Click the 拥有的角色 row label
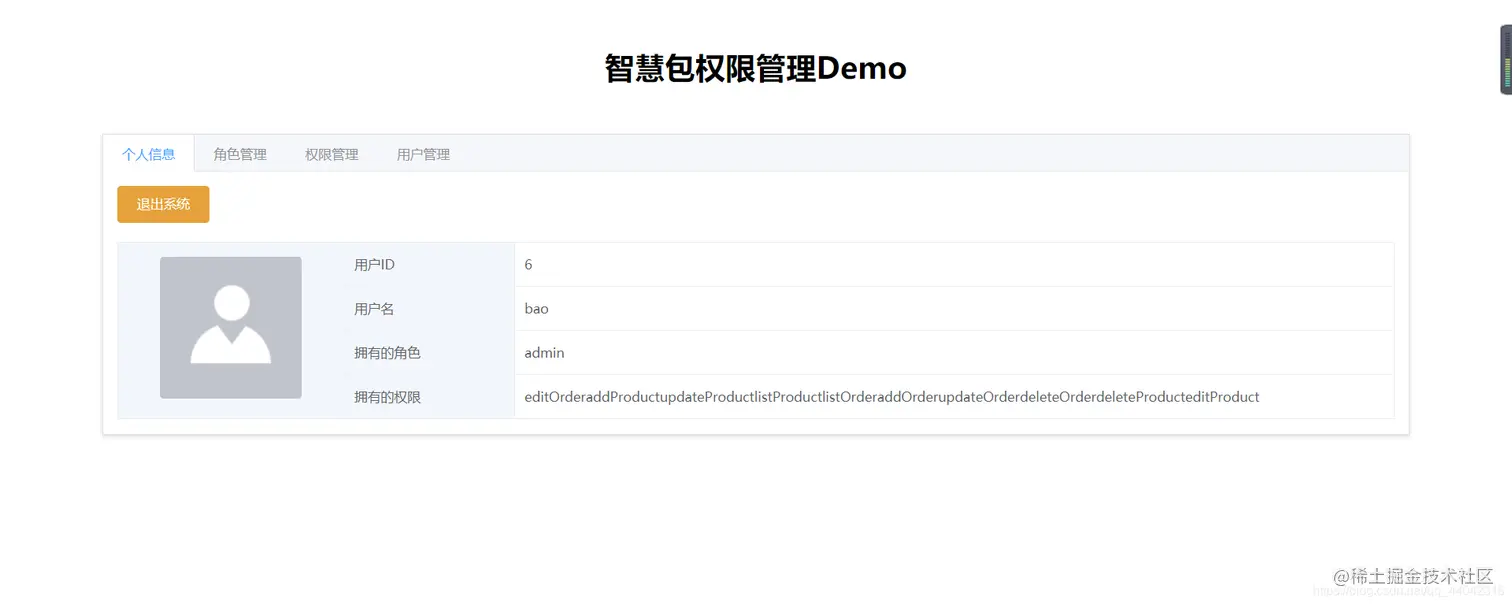The image size is (1512, 605). [387, 352]
